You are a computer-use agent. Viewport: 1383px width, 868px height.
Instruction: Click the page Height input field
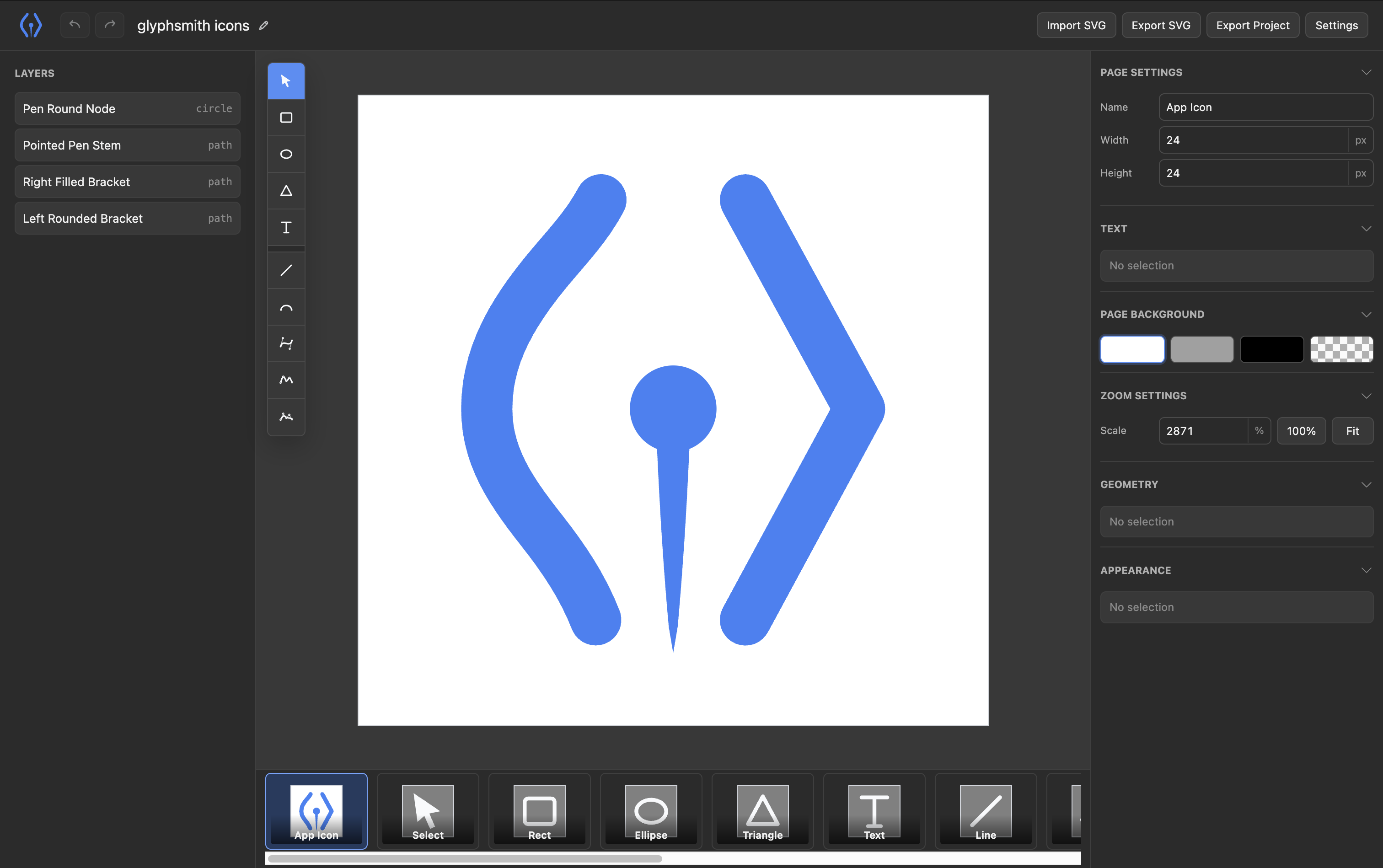pos(1253,173)
